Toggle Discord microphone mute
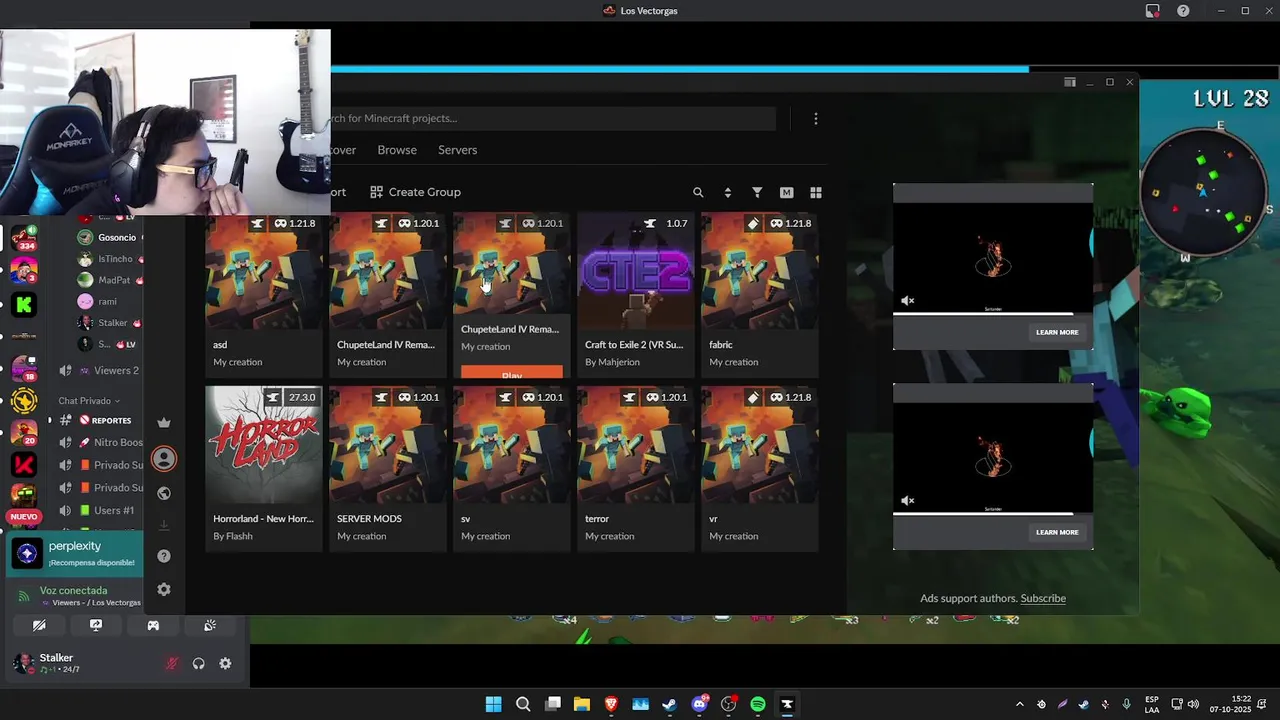Image resolution: width=1280 pixels, height=720 pixels. [x=172, y=663]
